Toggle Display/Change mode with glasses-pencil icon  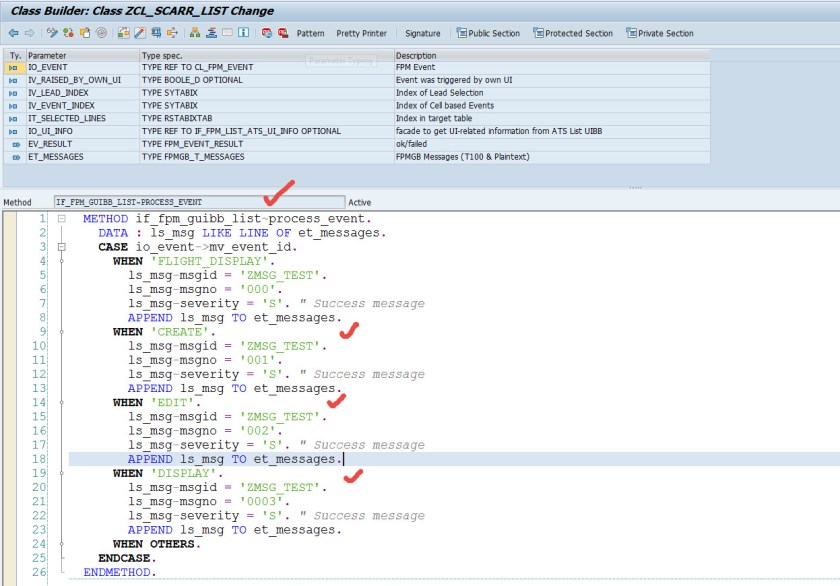point(52,33)
